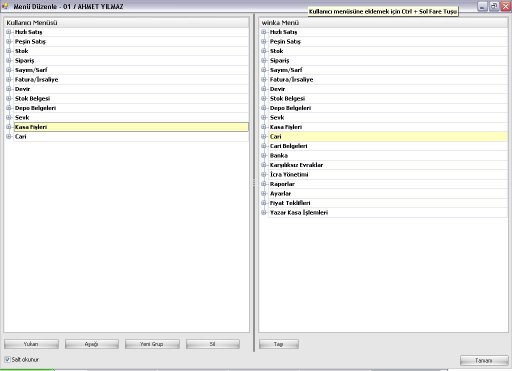
Task: Select Depo Belgeleri in Kullanıcı Menüsü
Action: (35, 108)
